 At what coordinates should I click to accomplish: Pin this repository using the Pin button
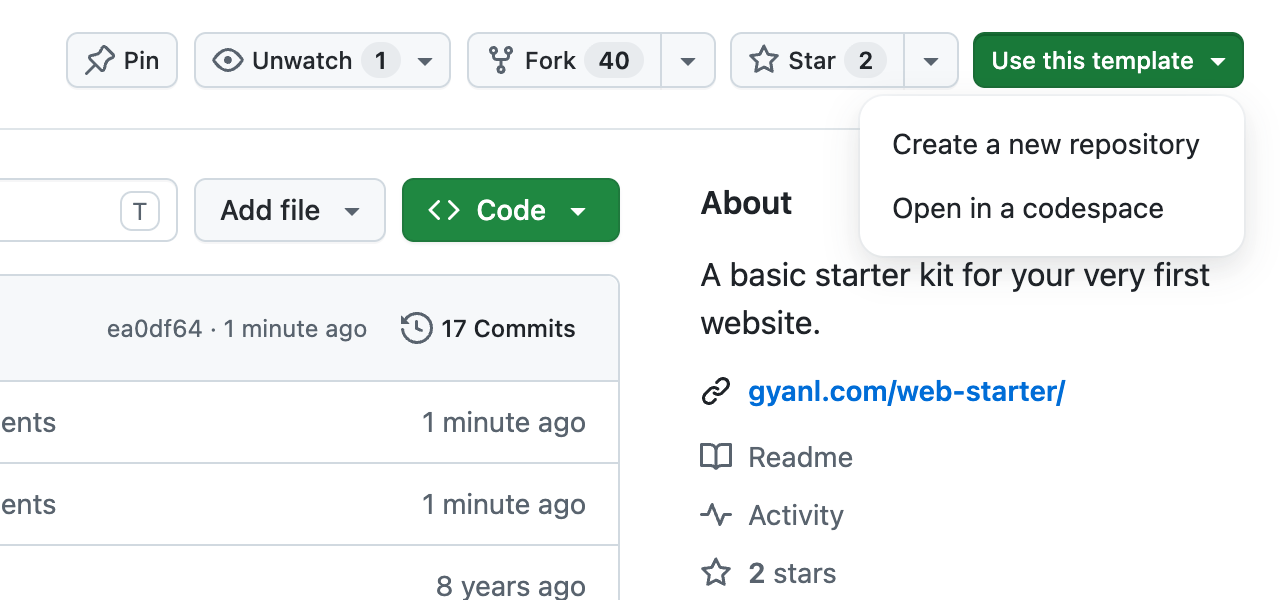pyautogui.click(x=122, y=61)
